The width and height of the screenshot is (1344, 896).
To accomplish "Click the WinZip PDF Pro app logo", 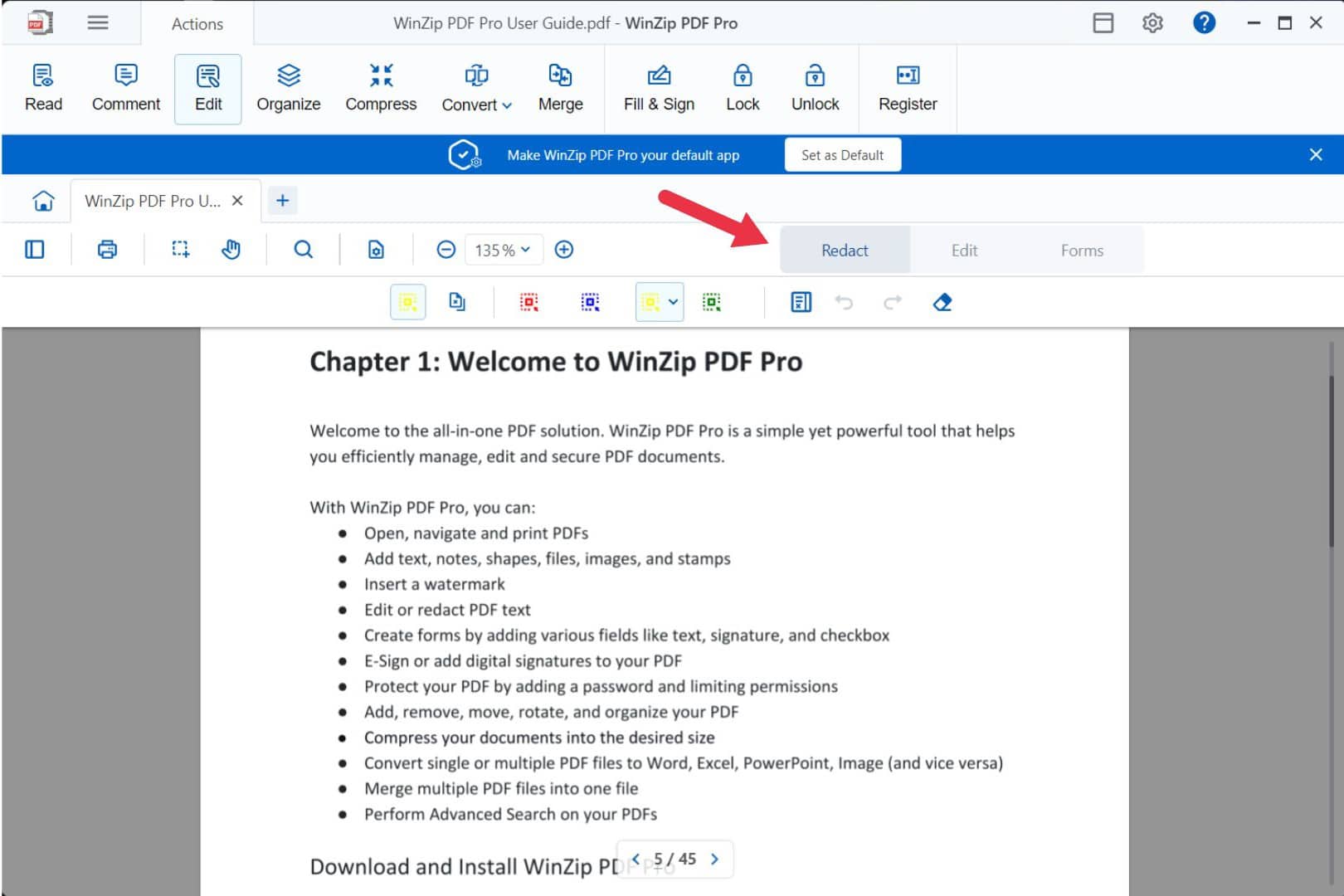I will [x=40, y=22].
